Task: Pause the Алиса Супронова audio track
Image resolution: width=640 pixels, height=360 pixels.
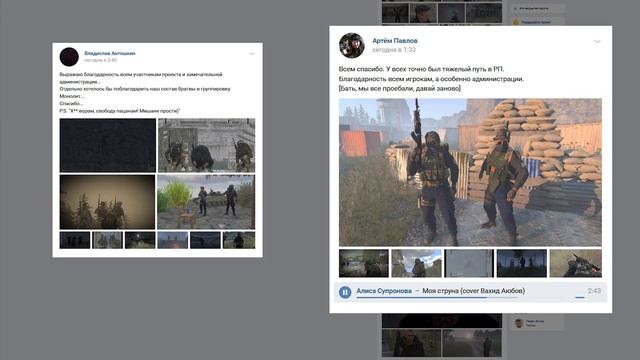Action: pyautogui.click(x=345, y=292)
